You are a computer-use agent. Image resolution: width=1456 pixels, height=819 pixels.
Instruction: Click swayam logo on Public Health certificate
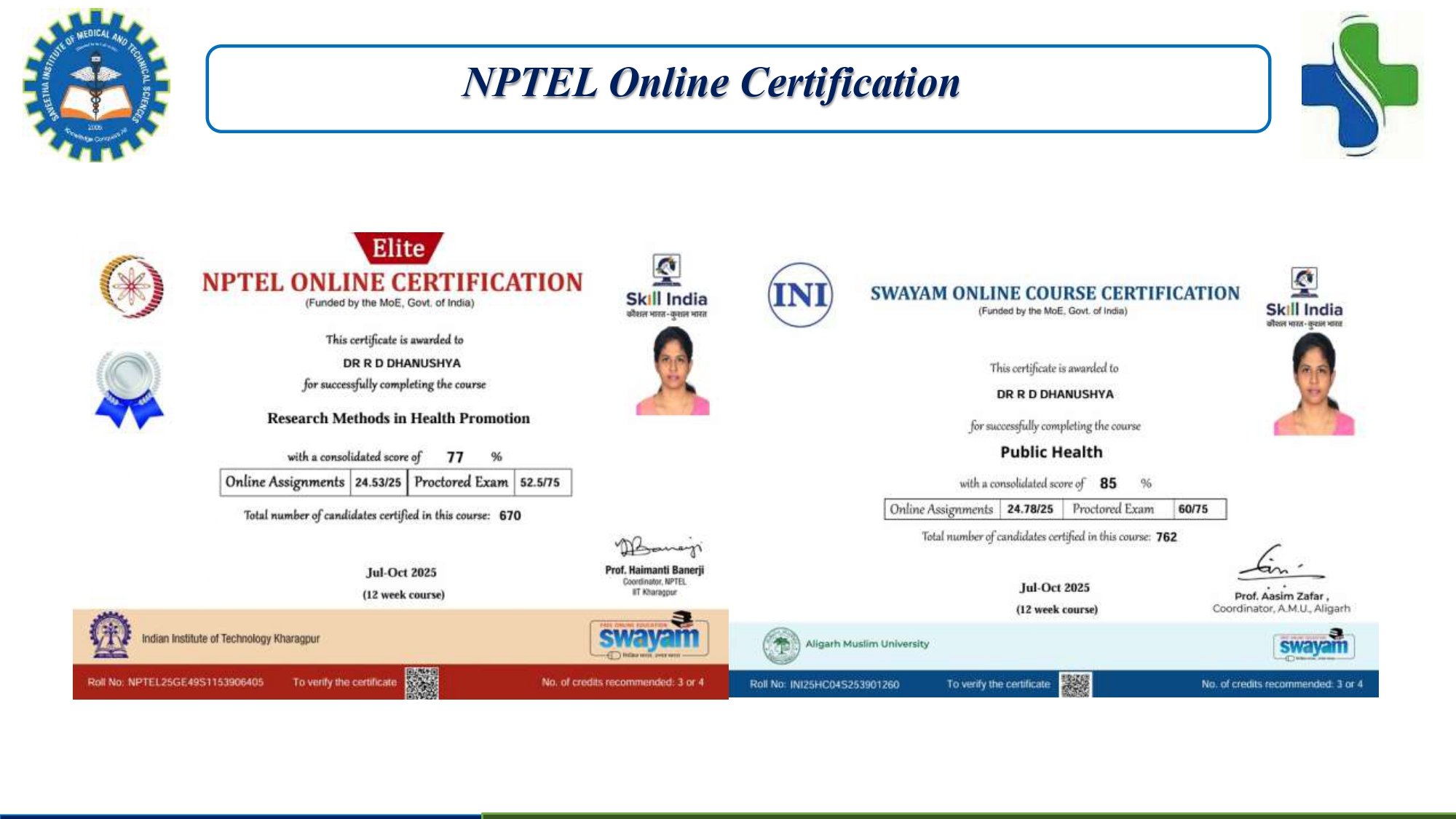pyautogui.click(x=1313, y=645)
